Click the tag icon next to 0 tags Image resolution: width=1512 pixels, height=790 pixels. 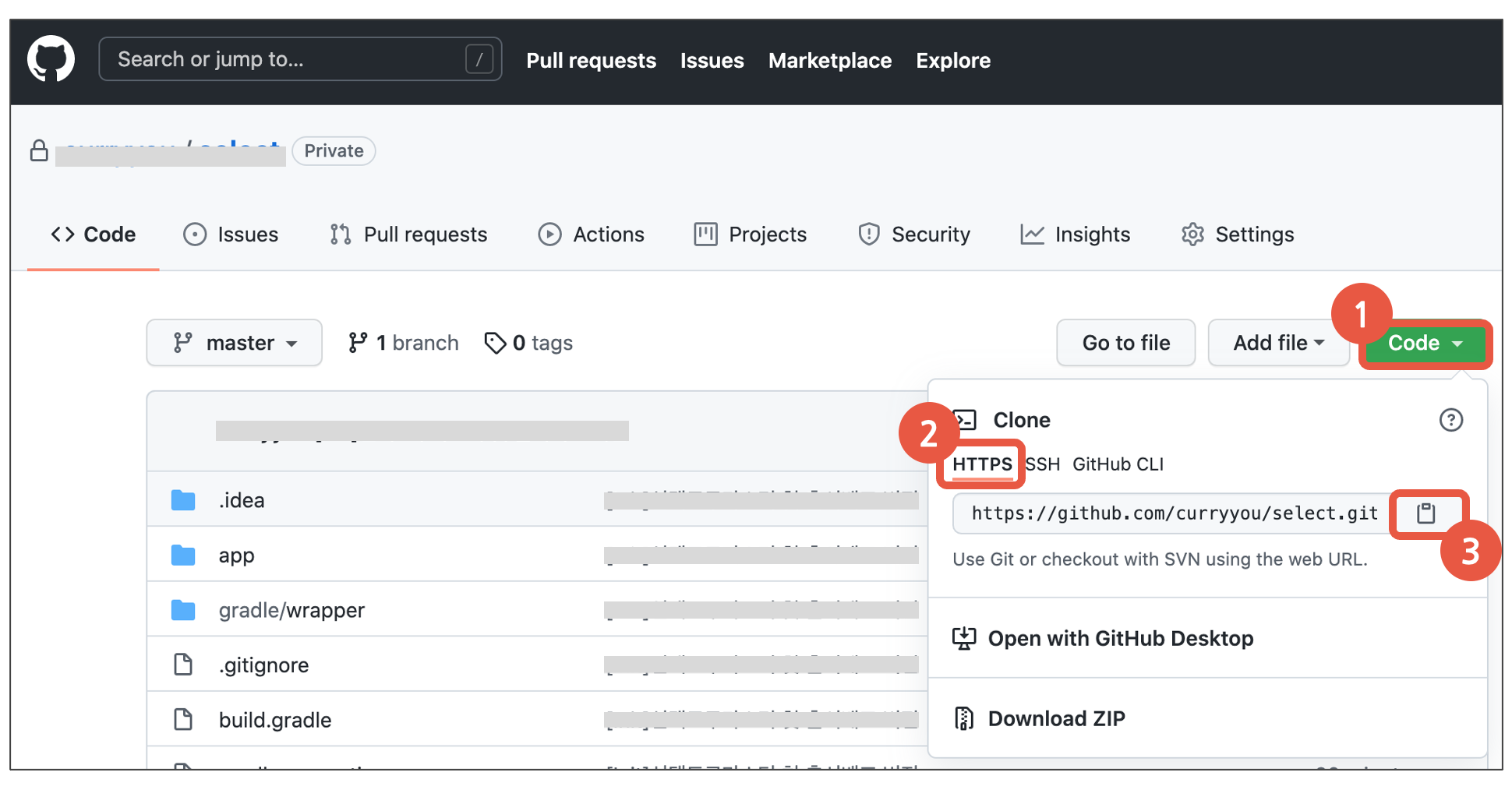tap(495, 343)
